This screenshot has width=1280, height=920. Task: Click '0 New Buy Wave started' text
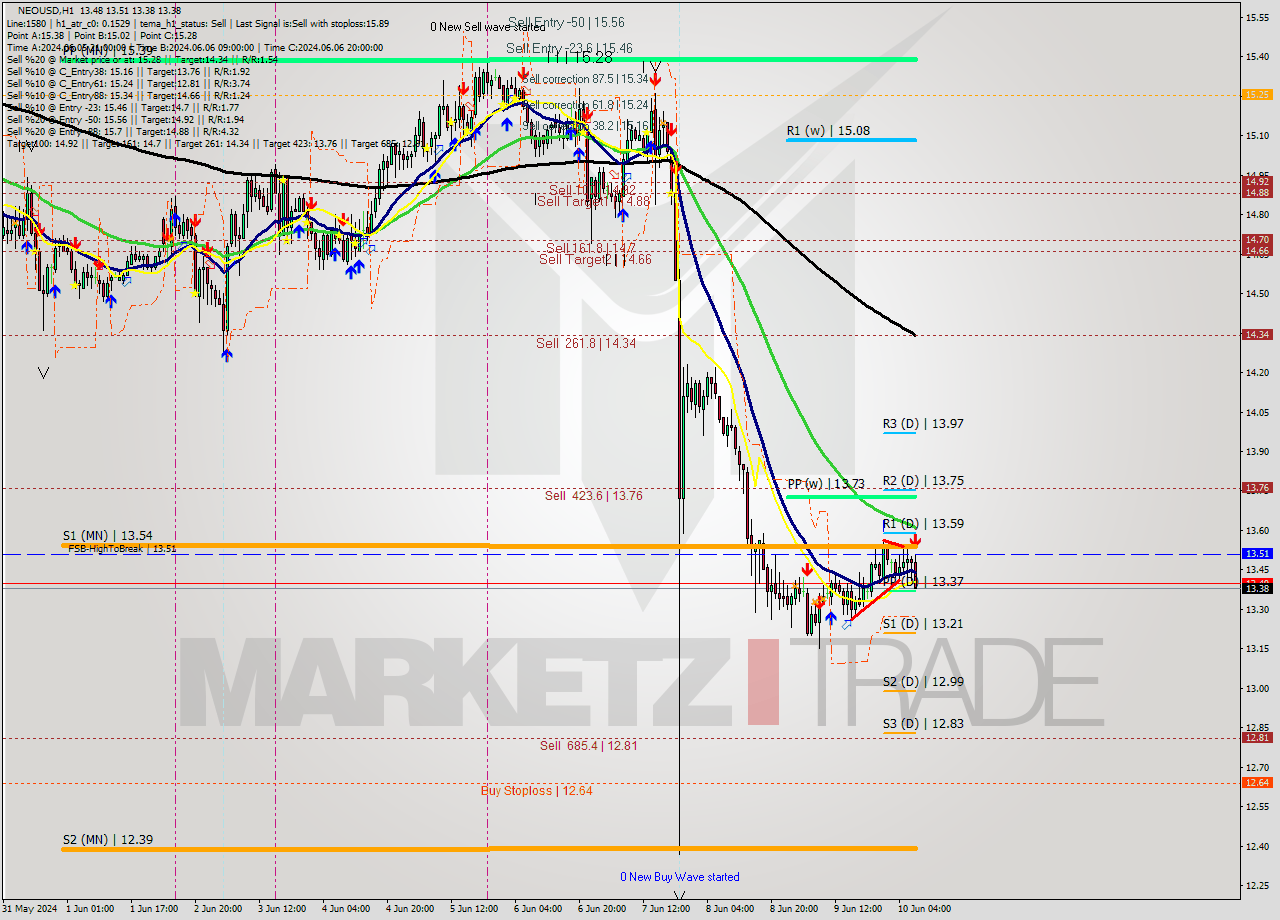(x=680, y=877)
